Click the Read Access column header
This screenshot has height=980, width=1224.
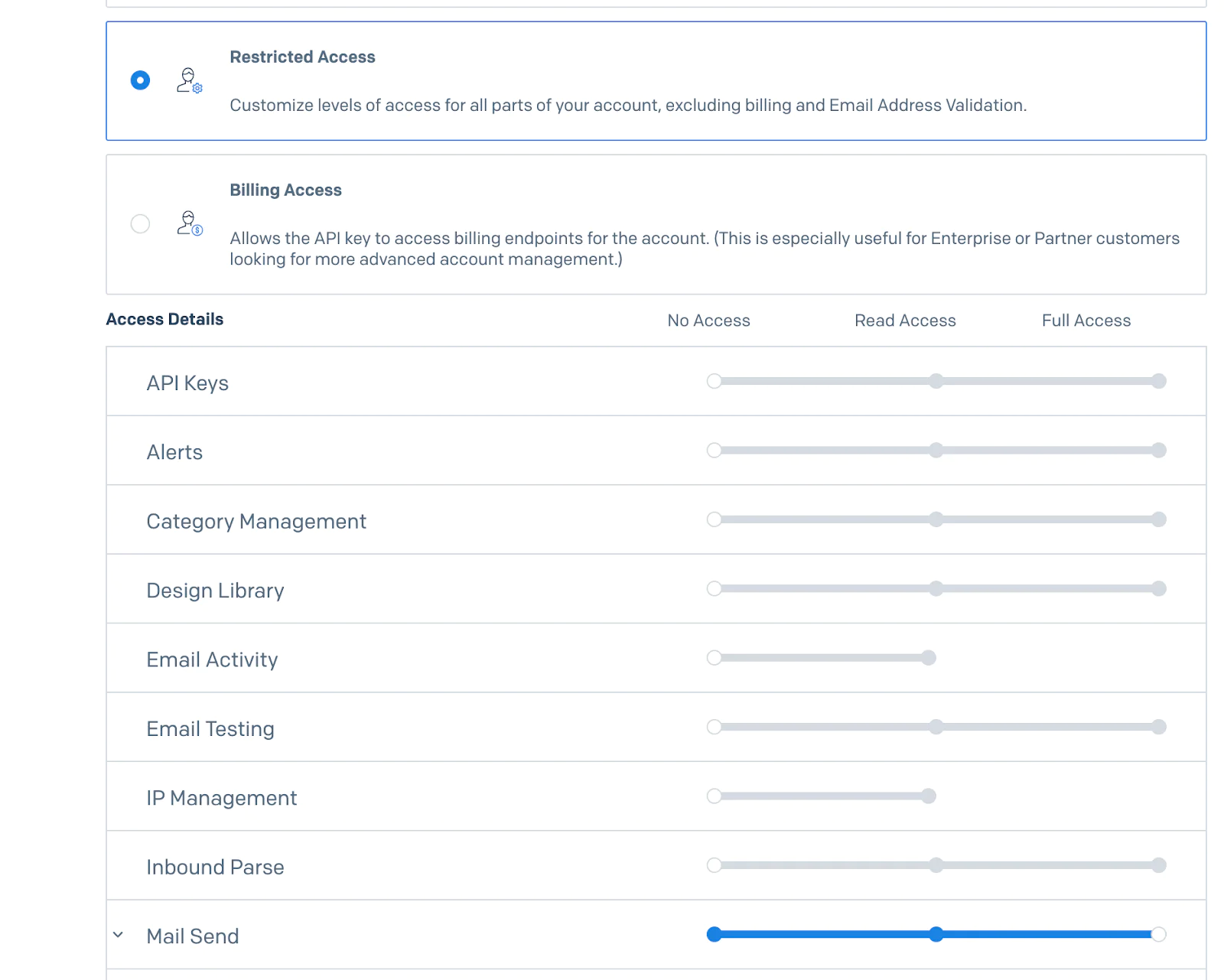coord(904,321)
